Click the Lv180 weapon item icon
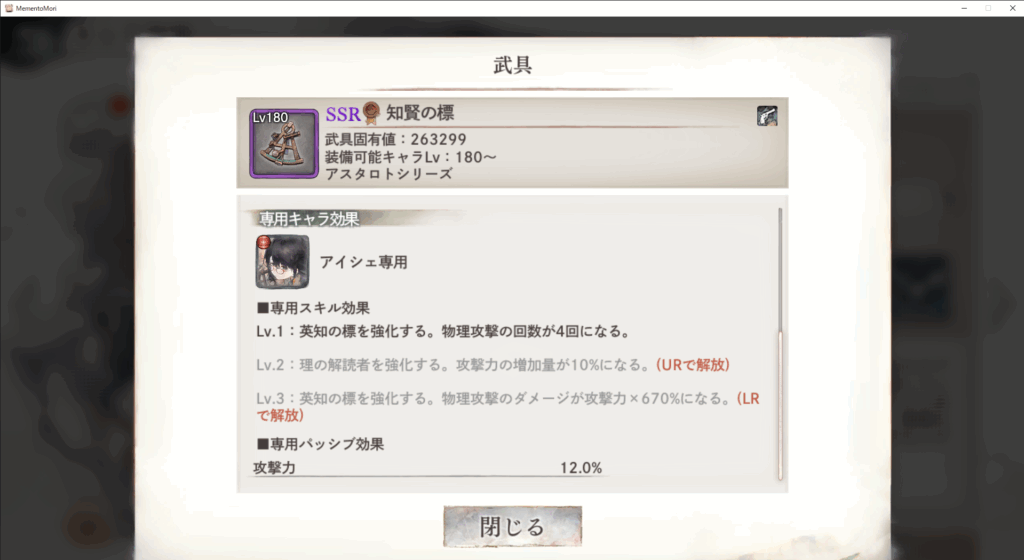Image resolution: width=1024 pixels, height=560 pixels. (283, 144)
